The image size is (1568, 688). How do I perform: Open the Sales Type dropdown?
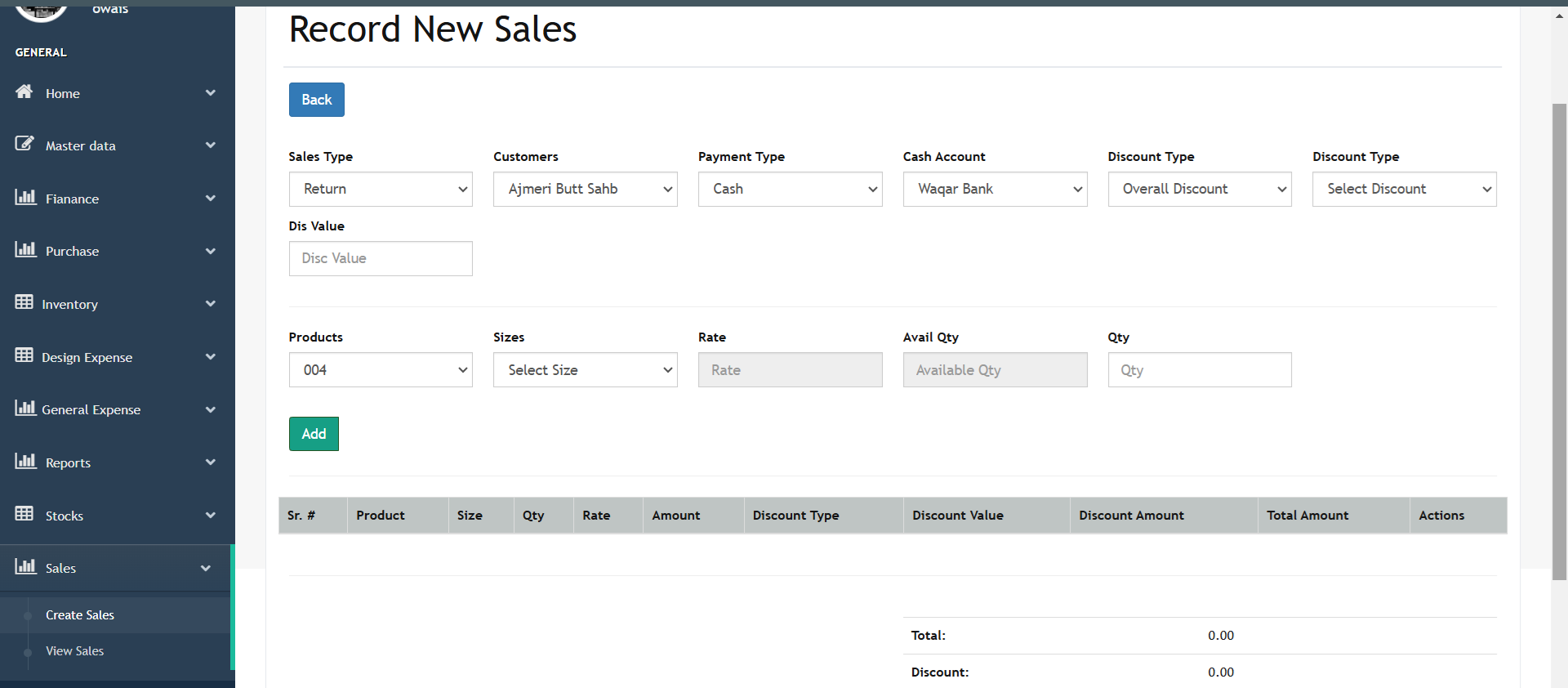[x=381, y=189]
